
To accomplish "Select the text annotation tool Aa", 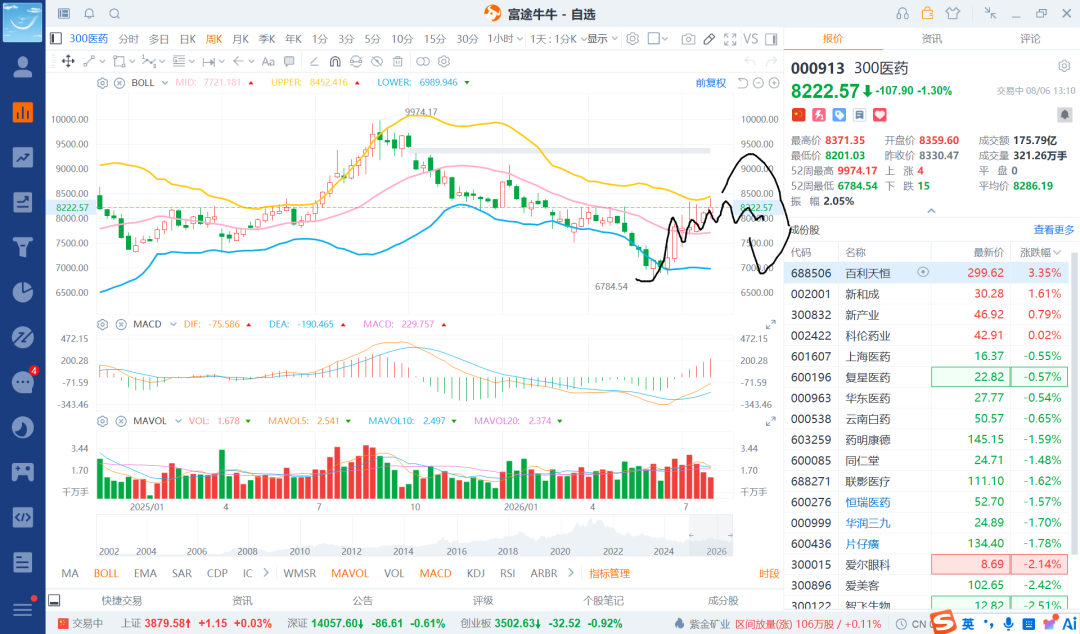I will [268, 61].
